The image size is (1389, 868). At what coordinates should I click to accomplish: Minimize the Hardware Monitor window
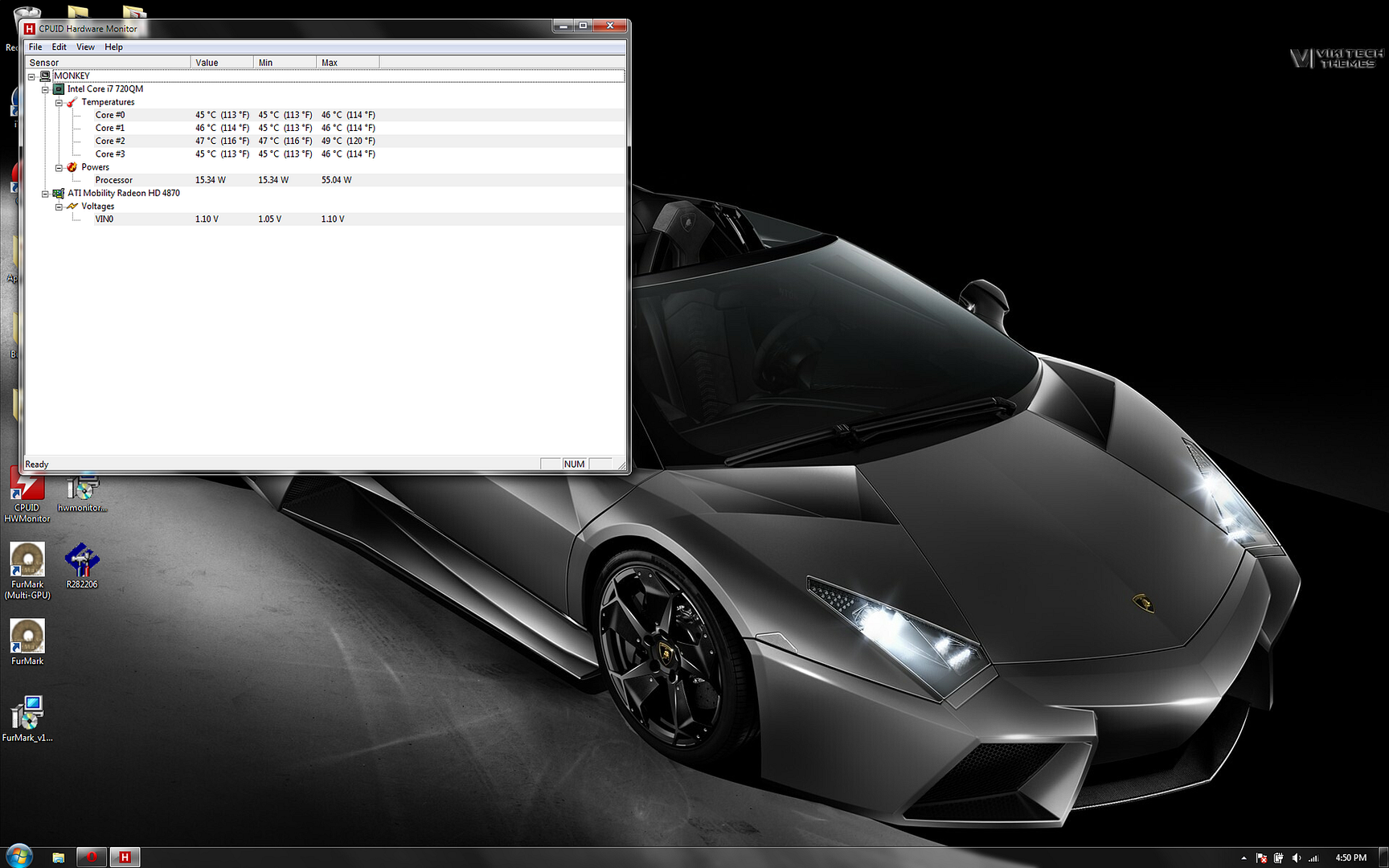pyautogui.click(x=563, y=26)
